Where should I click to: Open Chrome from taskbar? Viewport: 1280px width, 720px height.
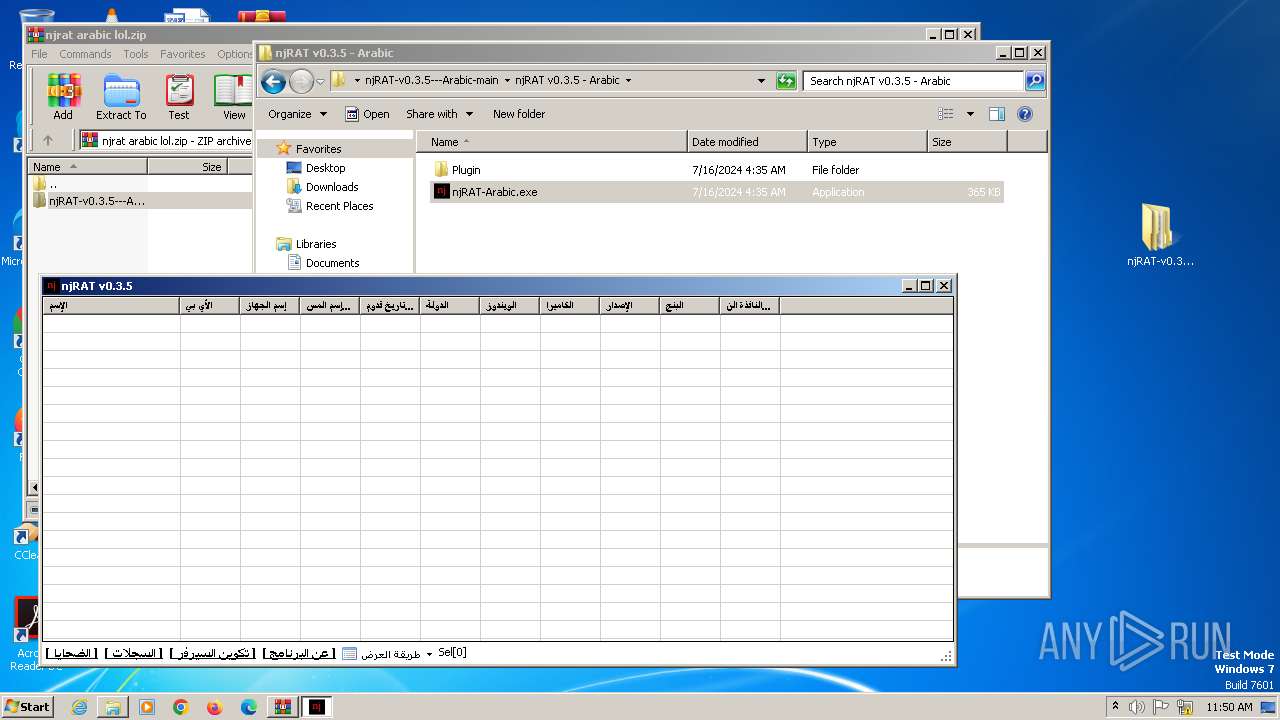(181, 707)
